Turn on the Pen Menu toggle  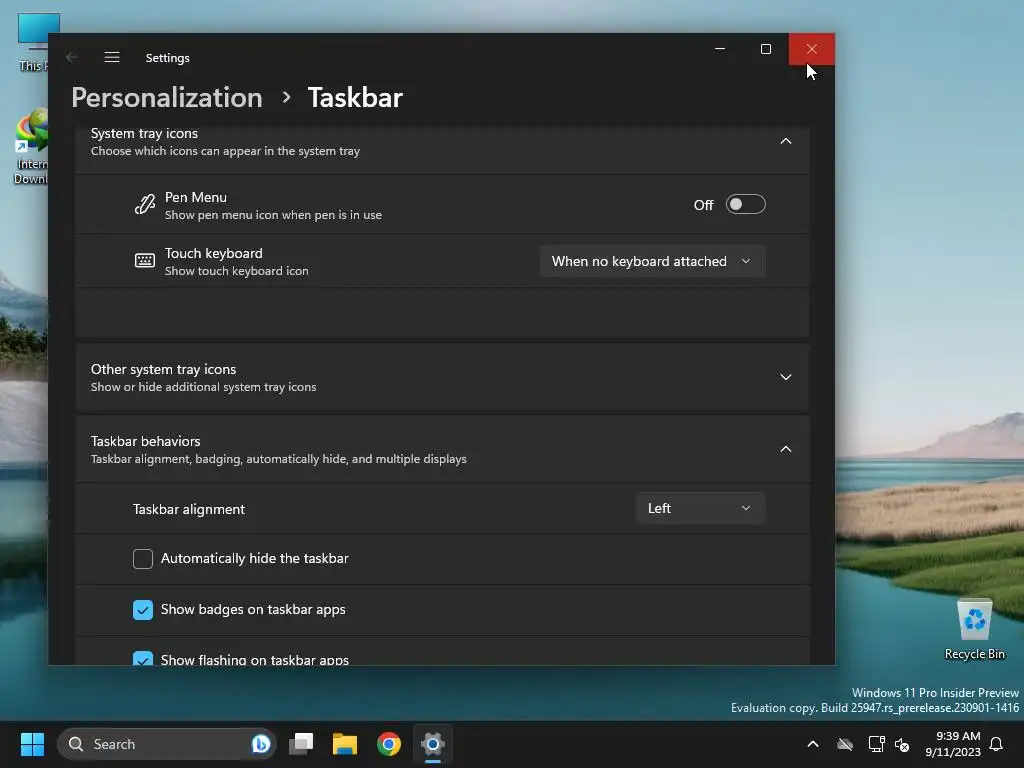coord(745,204)
